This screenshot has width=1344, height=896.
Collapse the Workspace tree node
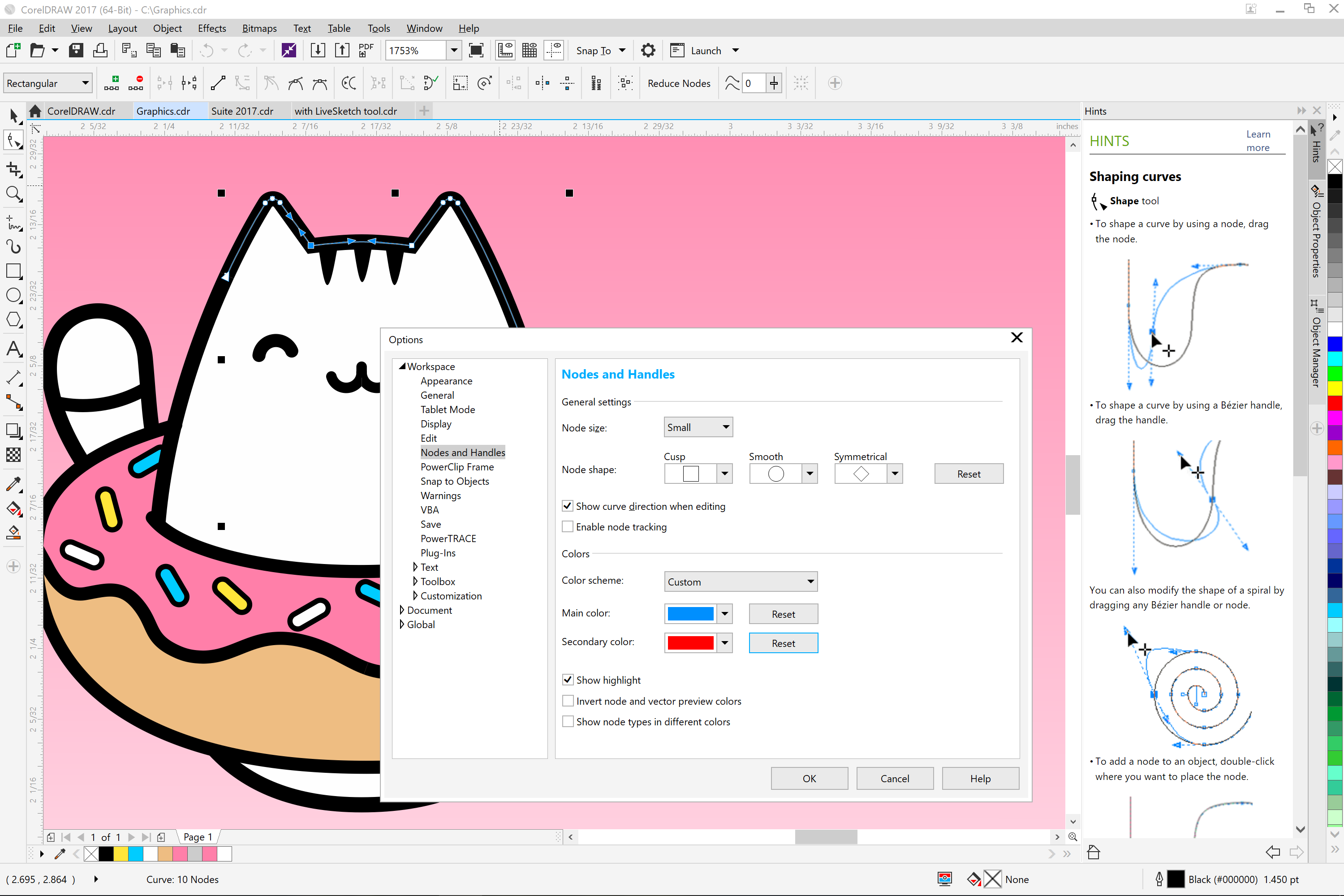(402, 366)
